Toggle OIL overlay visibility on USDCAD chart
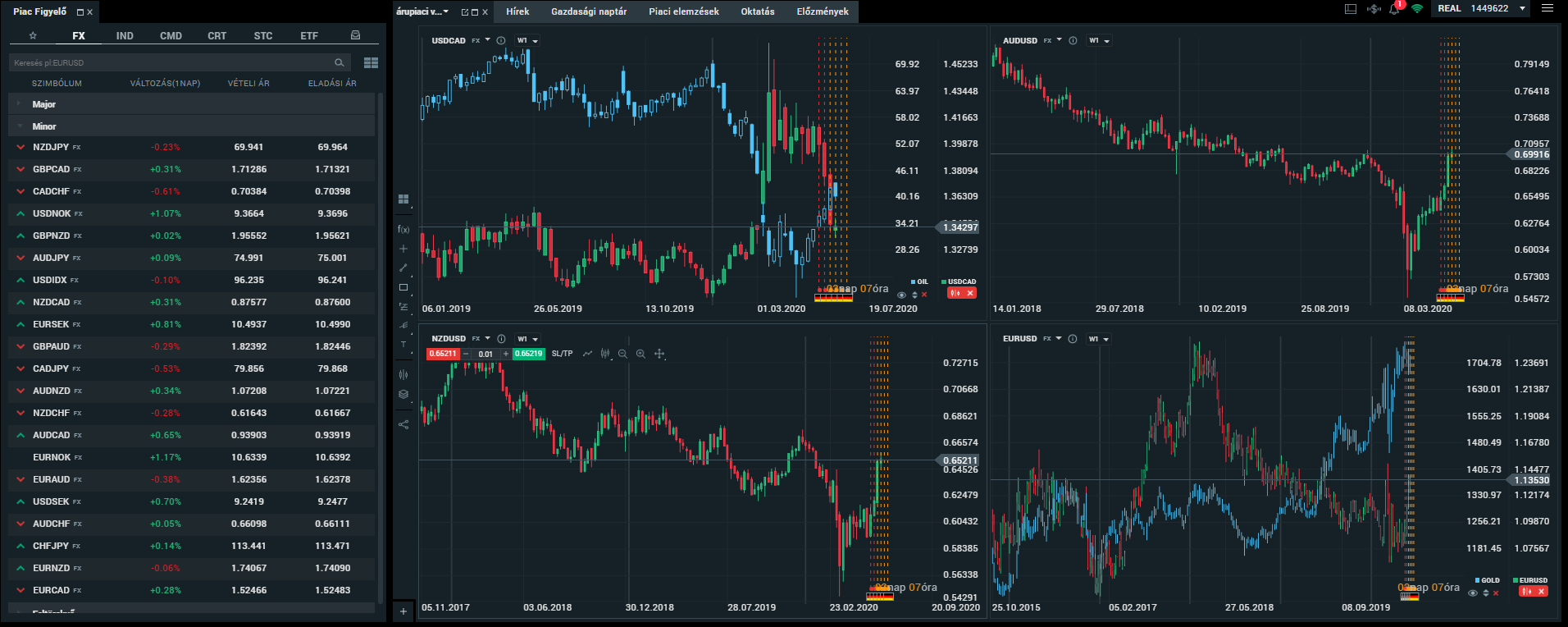 pos(902,295)
